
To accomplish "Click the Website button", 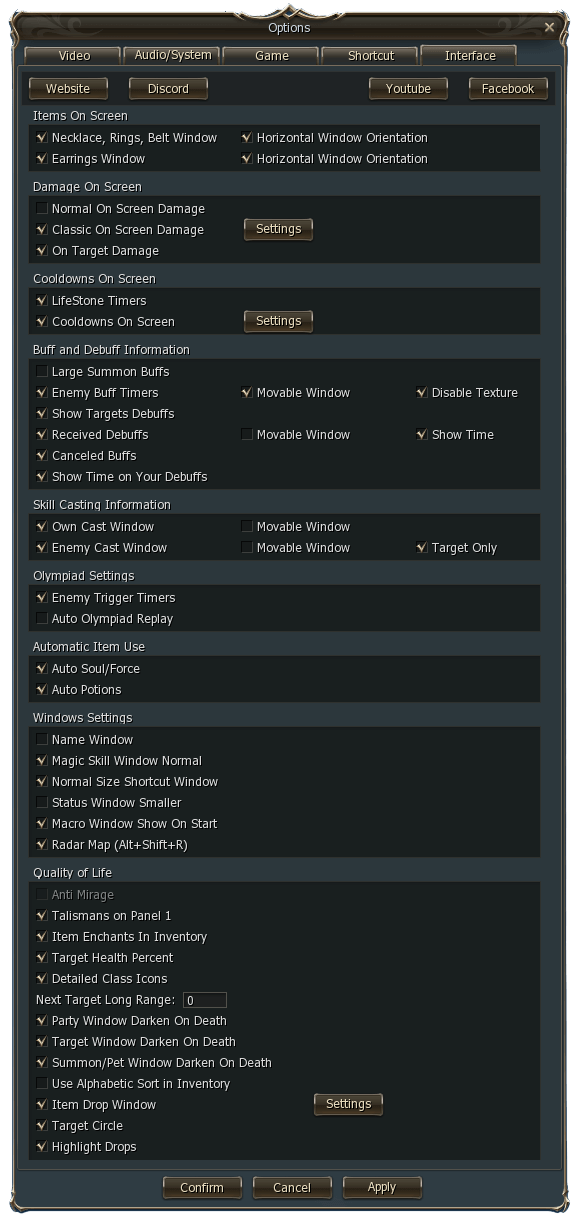I will (x=68, y=89).
